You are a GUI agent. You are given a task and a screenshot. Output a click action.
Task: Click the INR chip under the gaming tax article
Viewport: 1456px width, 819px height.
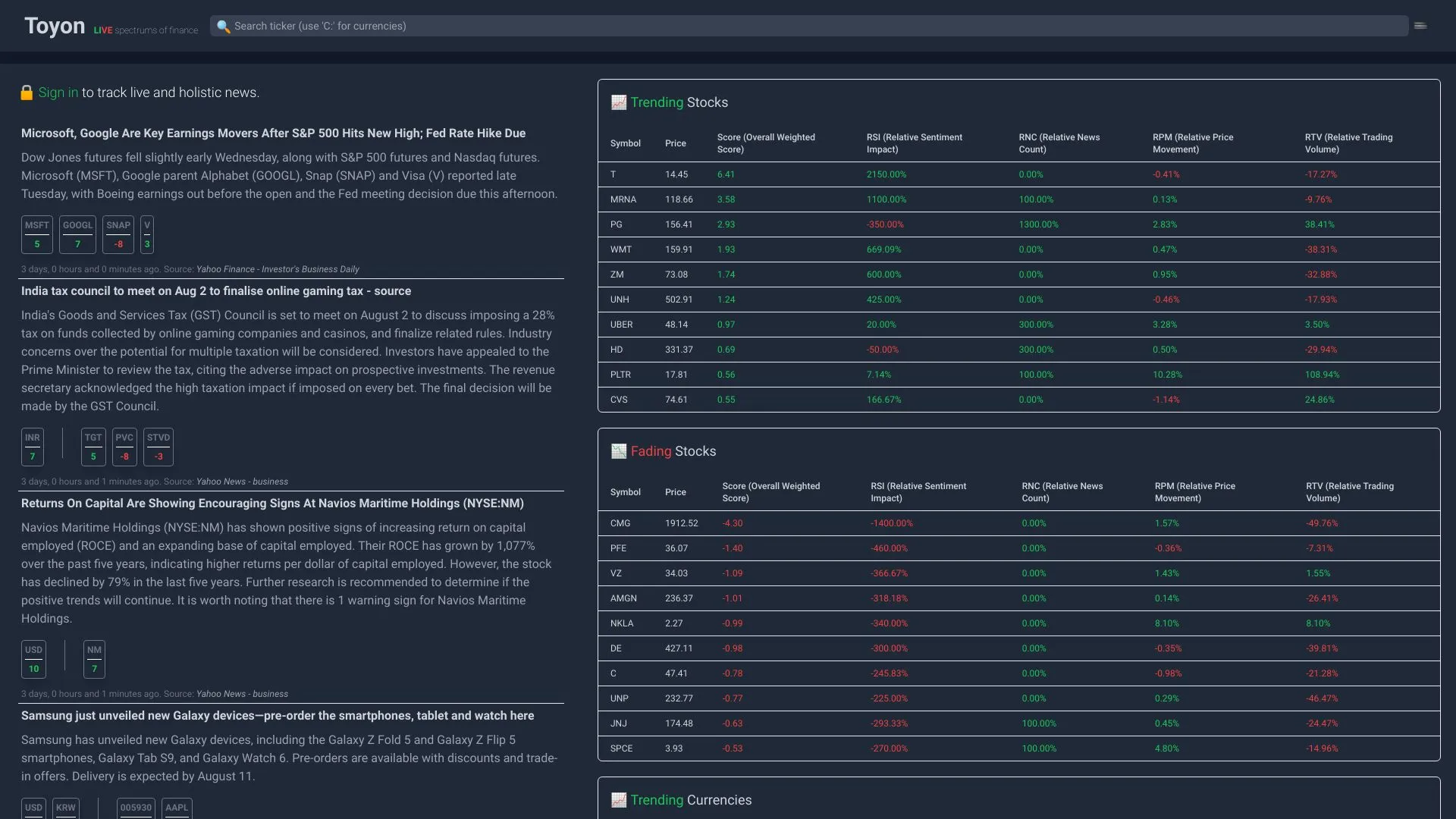click(x=32, y=447)
